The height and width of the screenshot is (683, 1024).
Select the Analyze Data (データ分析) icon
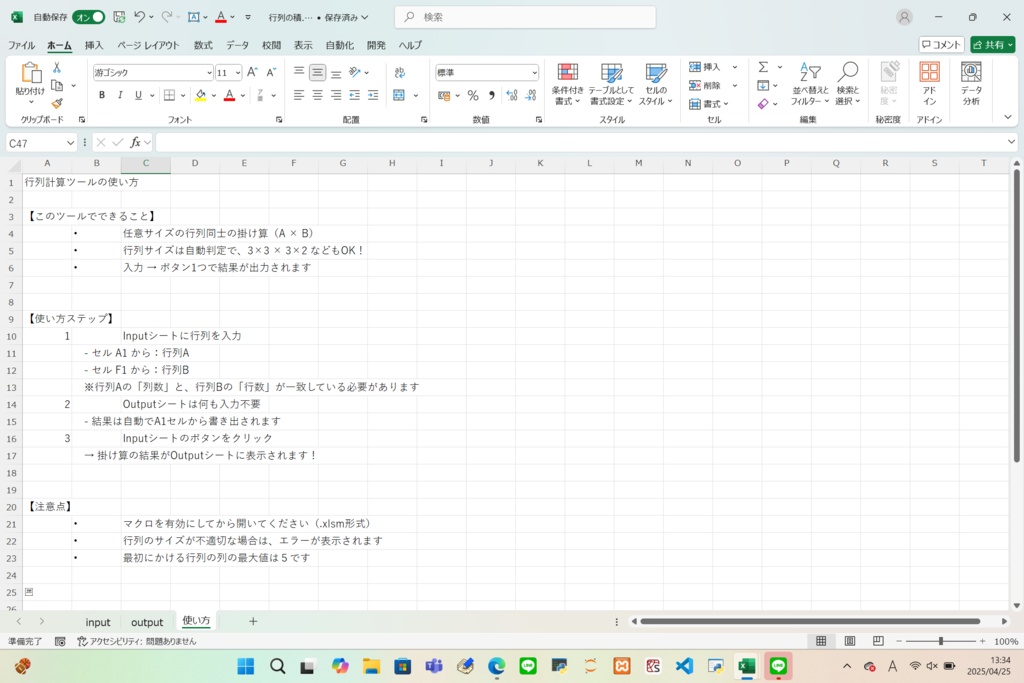coord(968,85)
